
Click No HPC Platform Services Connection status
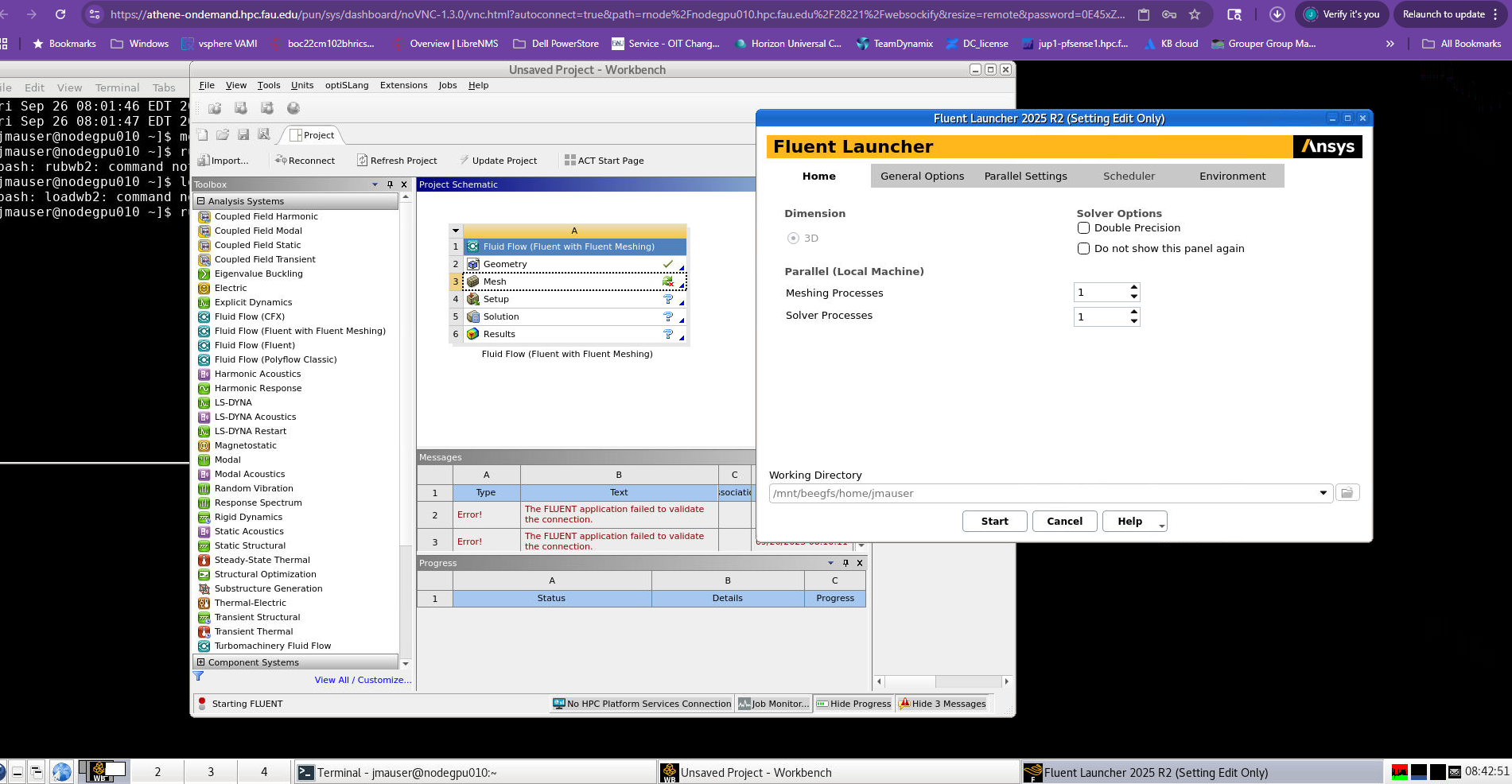pyautogui.click(x=642, y=704)
